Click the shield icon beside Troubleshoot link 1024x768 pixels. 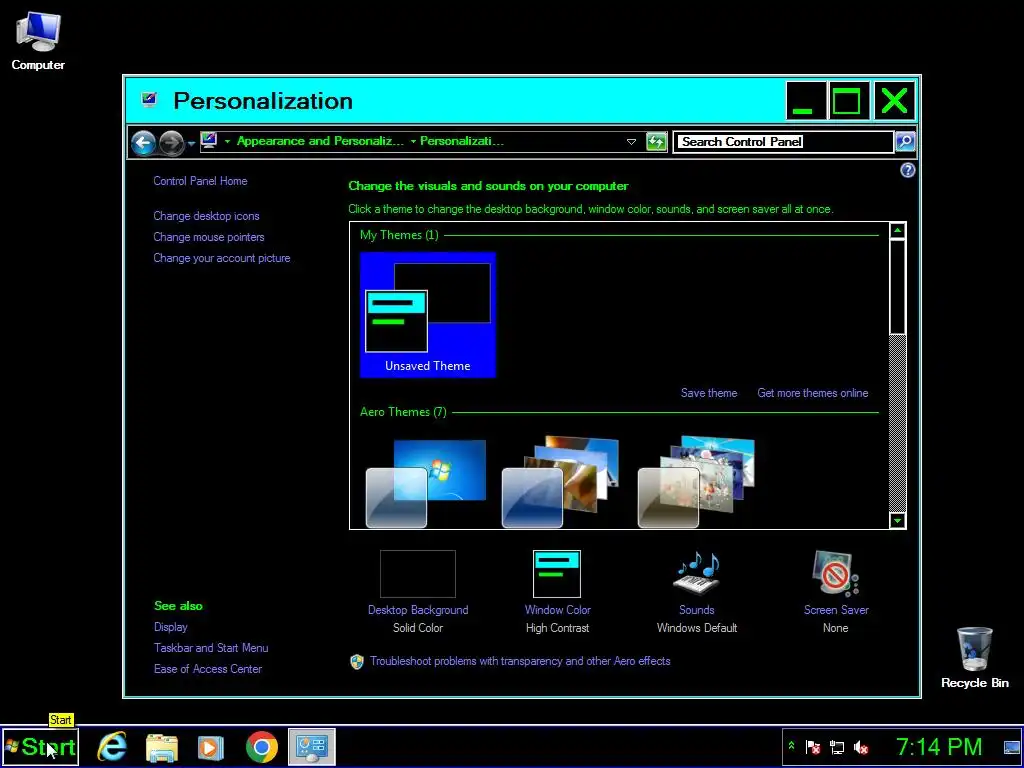point(357,662)
